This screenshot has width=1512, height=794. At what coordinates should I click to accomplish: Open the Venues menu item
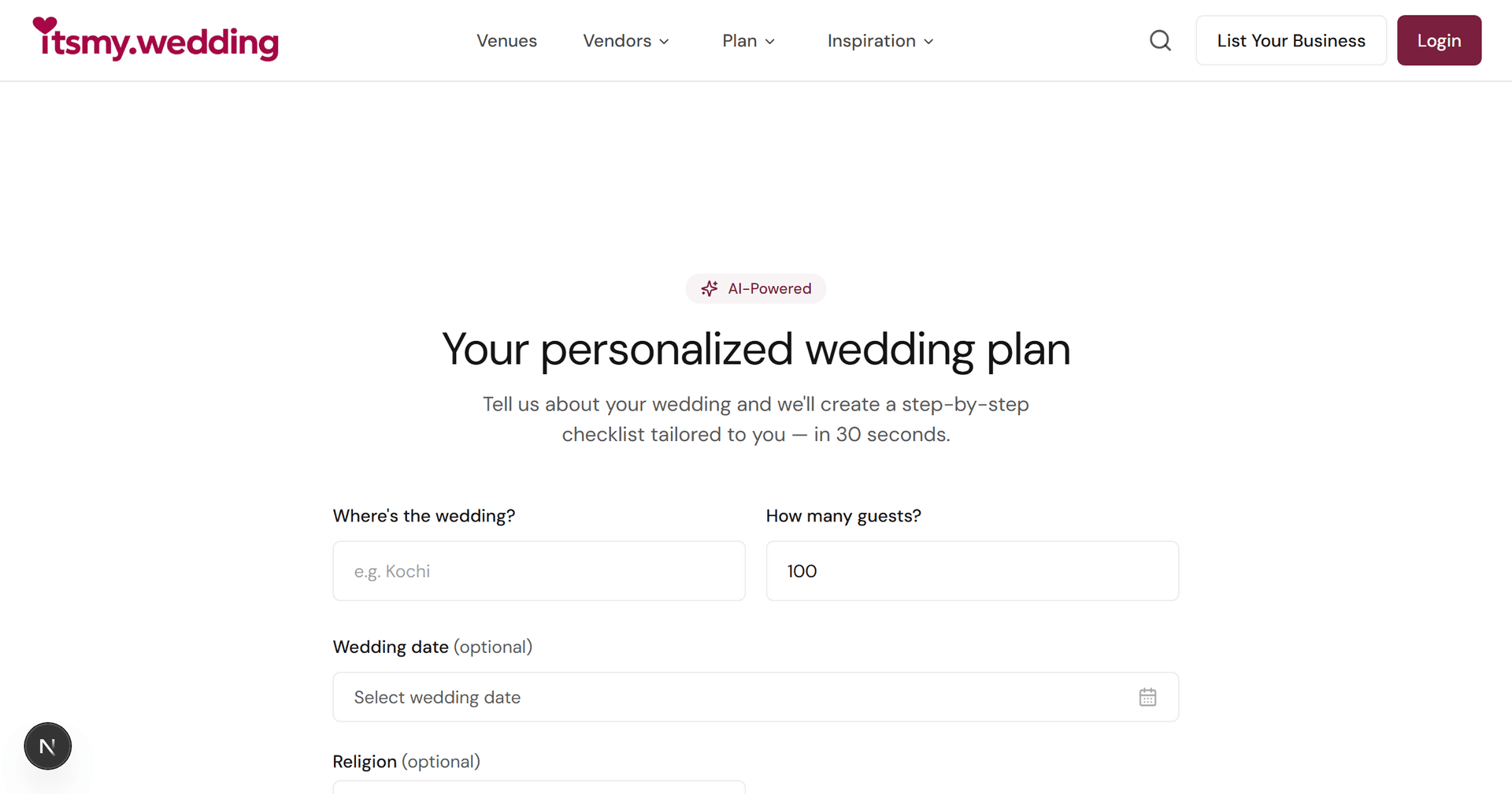click(506, 40)
